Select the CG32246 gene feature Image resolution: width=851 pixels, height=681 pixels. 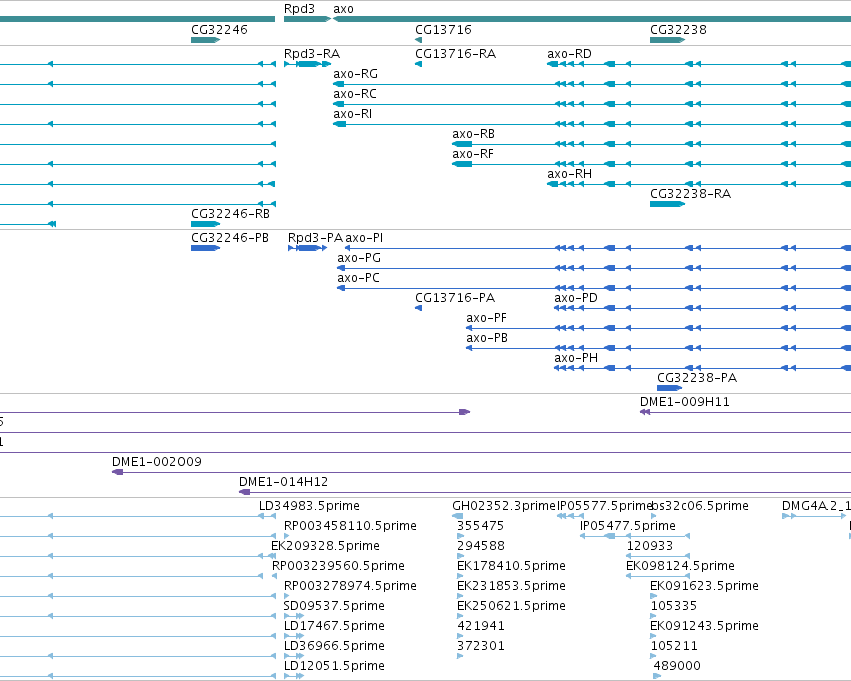pyautogui.click(x=205, y=40)
